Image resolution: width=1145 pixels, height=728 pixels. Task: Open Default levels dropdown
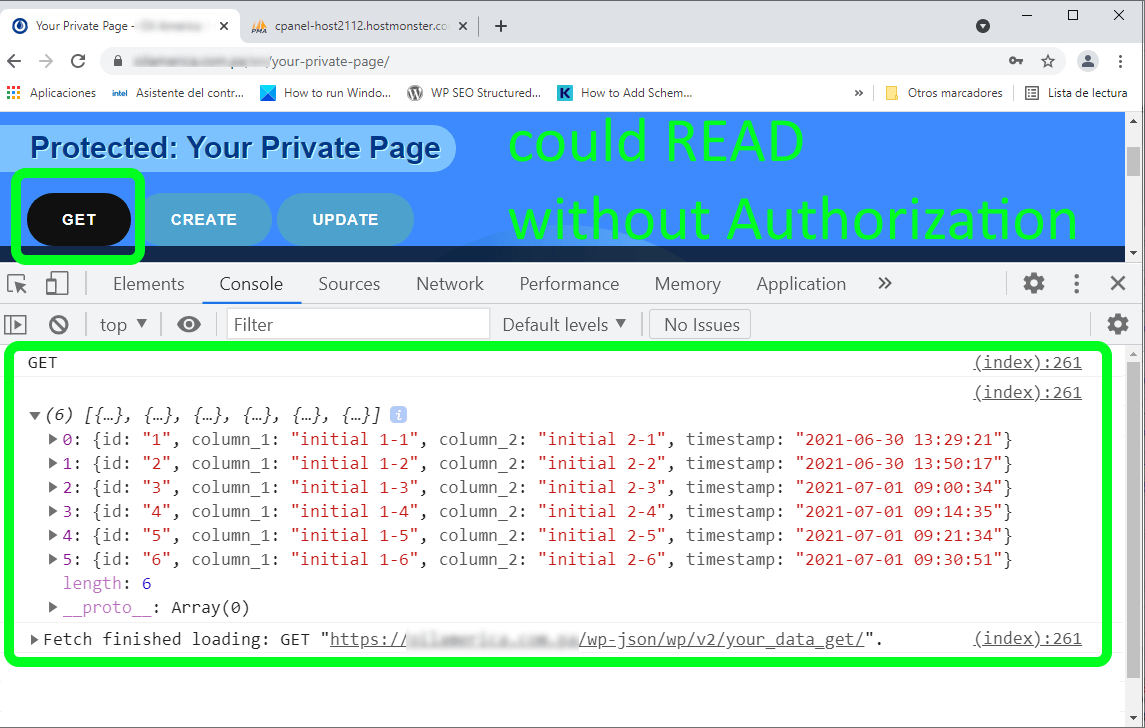(x=564, y=324)
